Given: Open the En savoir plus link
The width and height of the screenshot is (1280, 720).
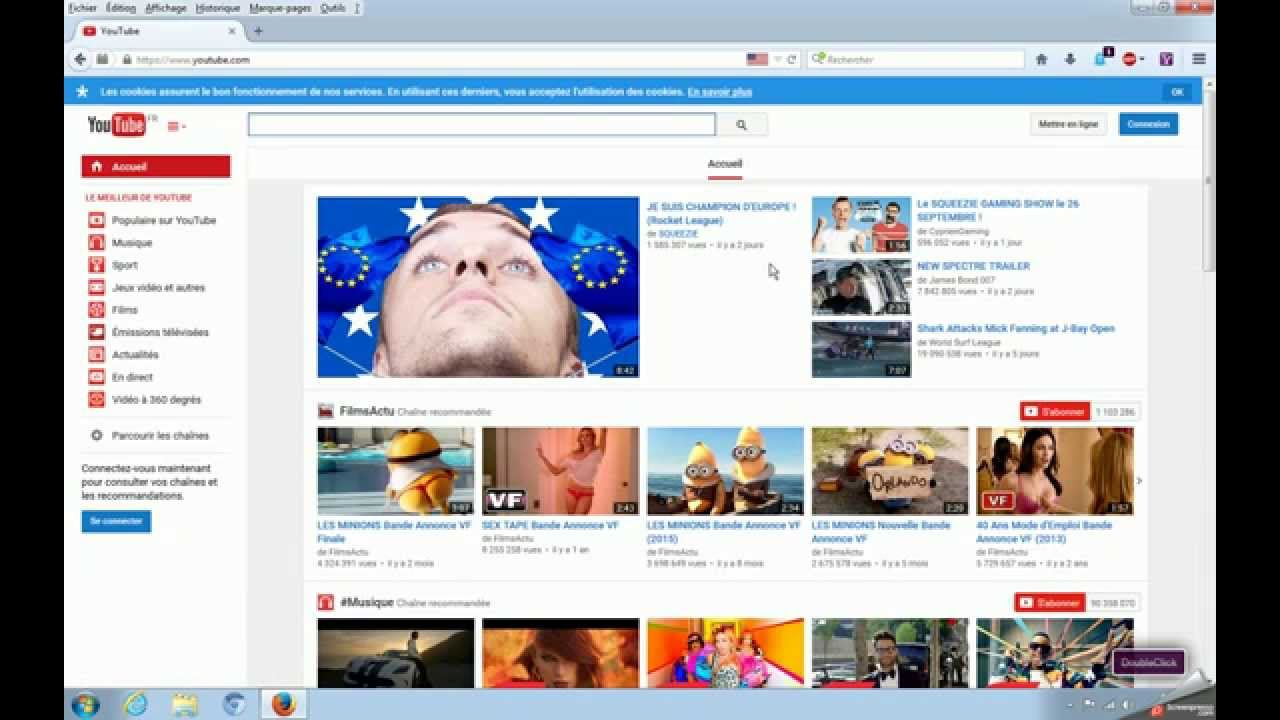Looking at the screenshot, I should click(719, 92).
